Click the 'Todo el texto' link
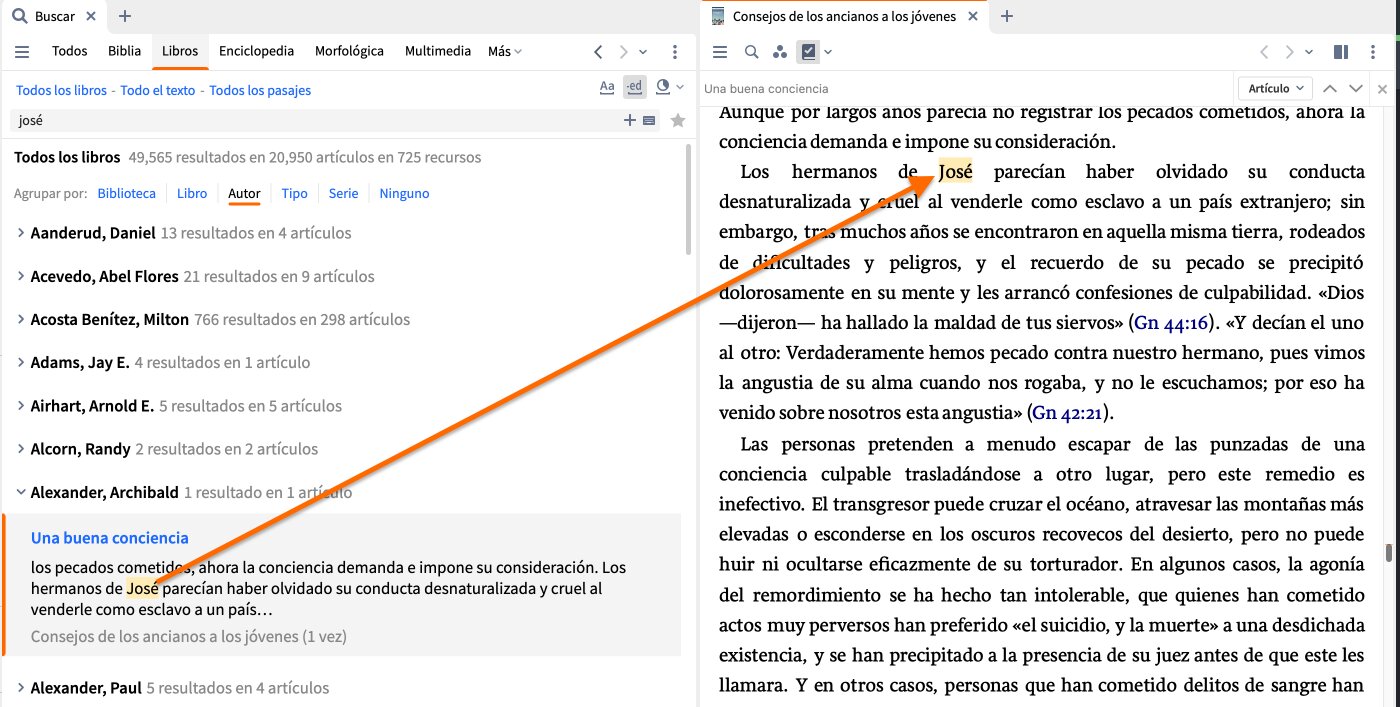The image size is (1400, 707). (158, 90)
